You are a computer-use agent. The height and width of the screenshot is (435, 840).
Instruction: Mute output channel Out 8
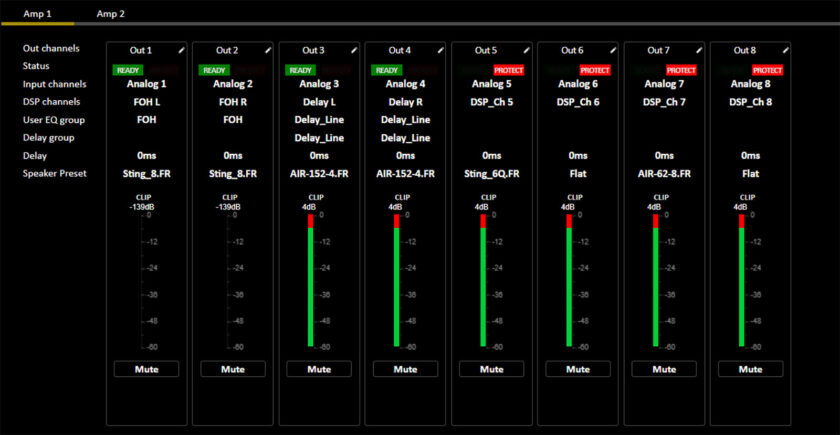(750, 369)
